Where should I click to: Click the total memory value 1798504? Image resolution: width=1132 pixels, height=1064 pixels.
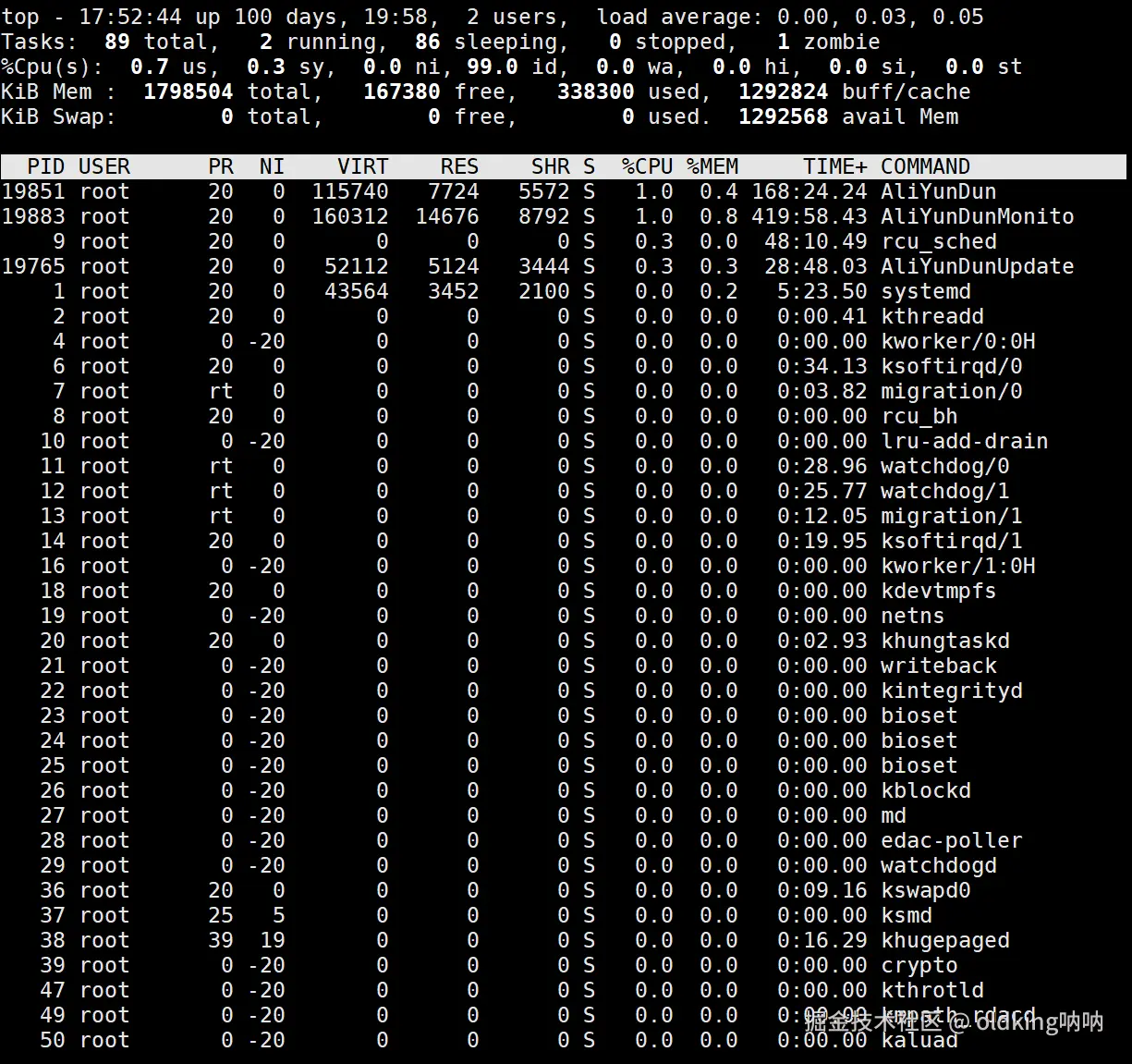[x=189, y=92]
